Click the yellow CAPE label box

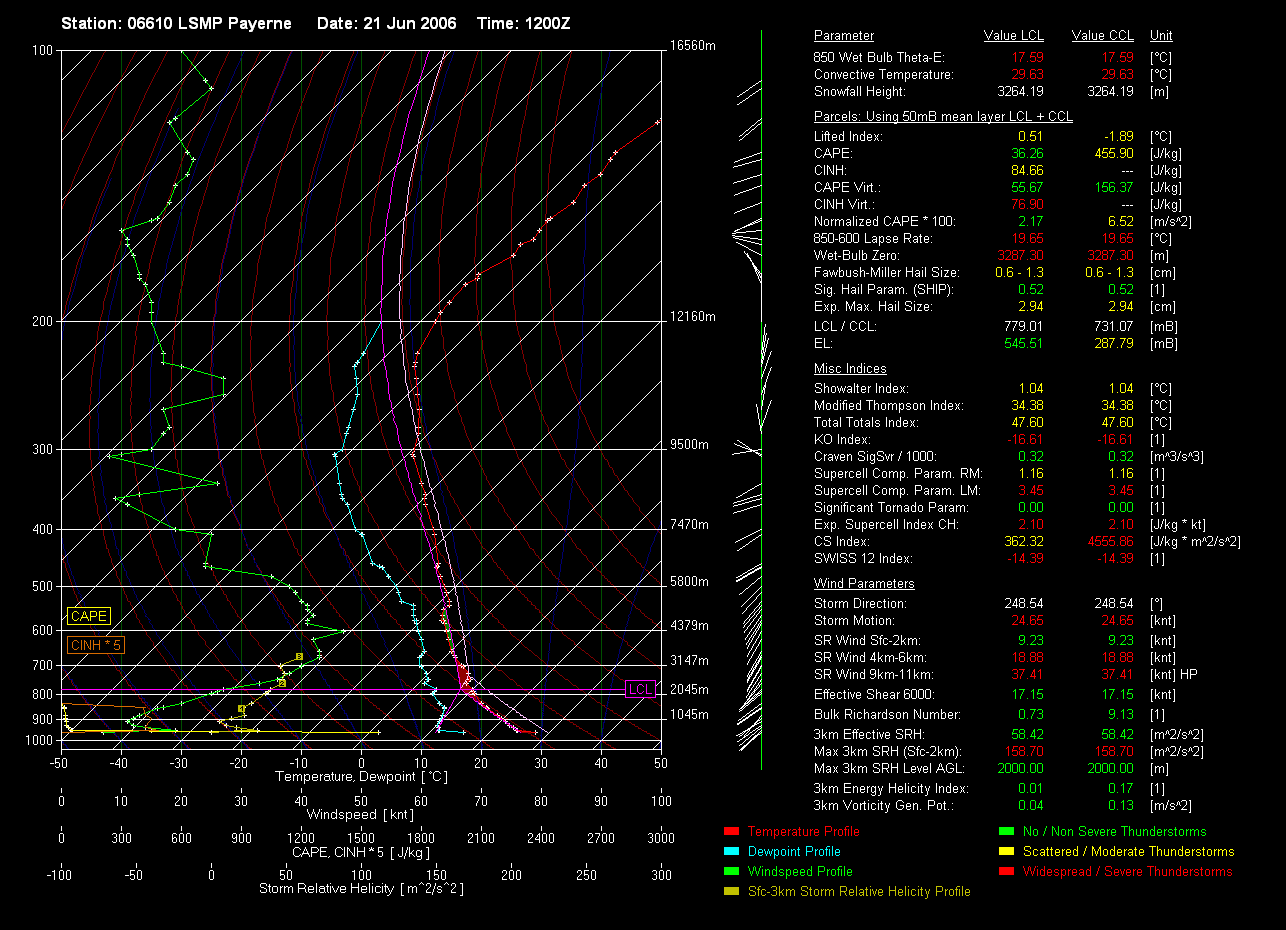tap(88, 616)
